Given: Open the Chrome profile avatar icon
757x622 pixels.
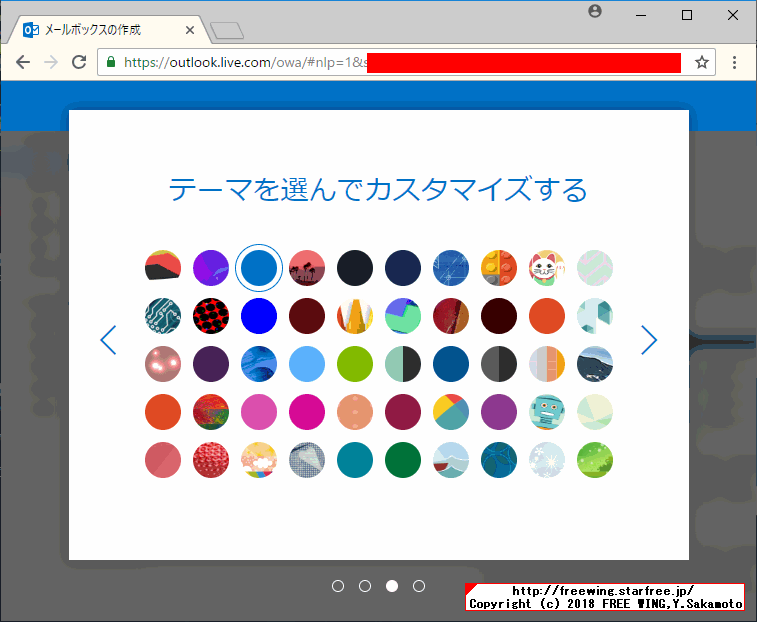Looking at the screenshot, I should 595,11.
